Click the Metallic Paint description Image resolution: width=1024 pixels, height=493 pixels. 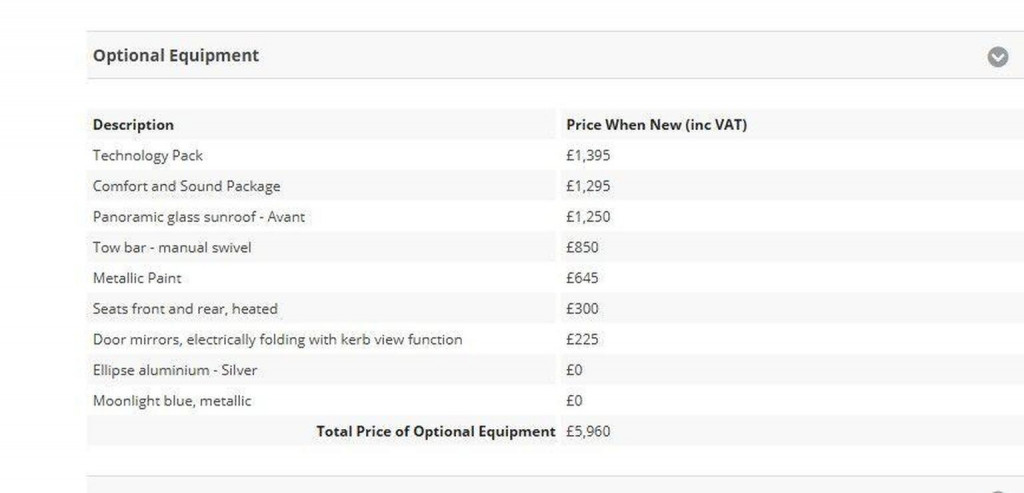tap(137, 278)
